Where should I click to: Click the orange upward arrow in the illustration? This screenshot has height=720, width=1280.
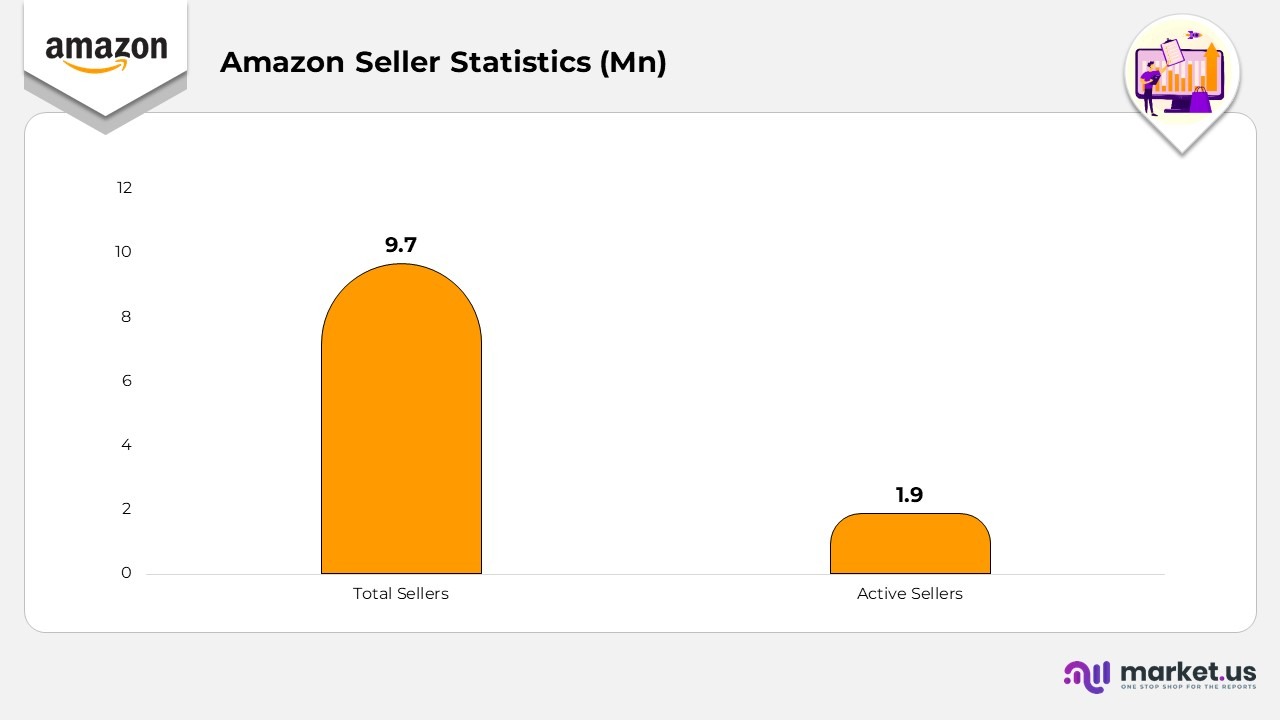(1212, 62)
